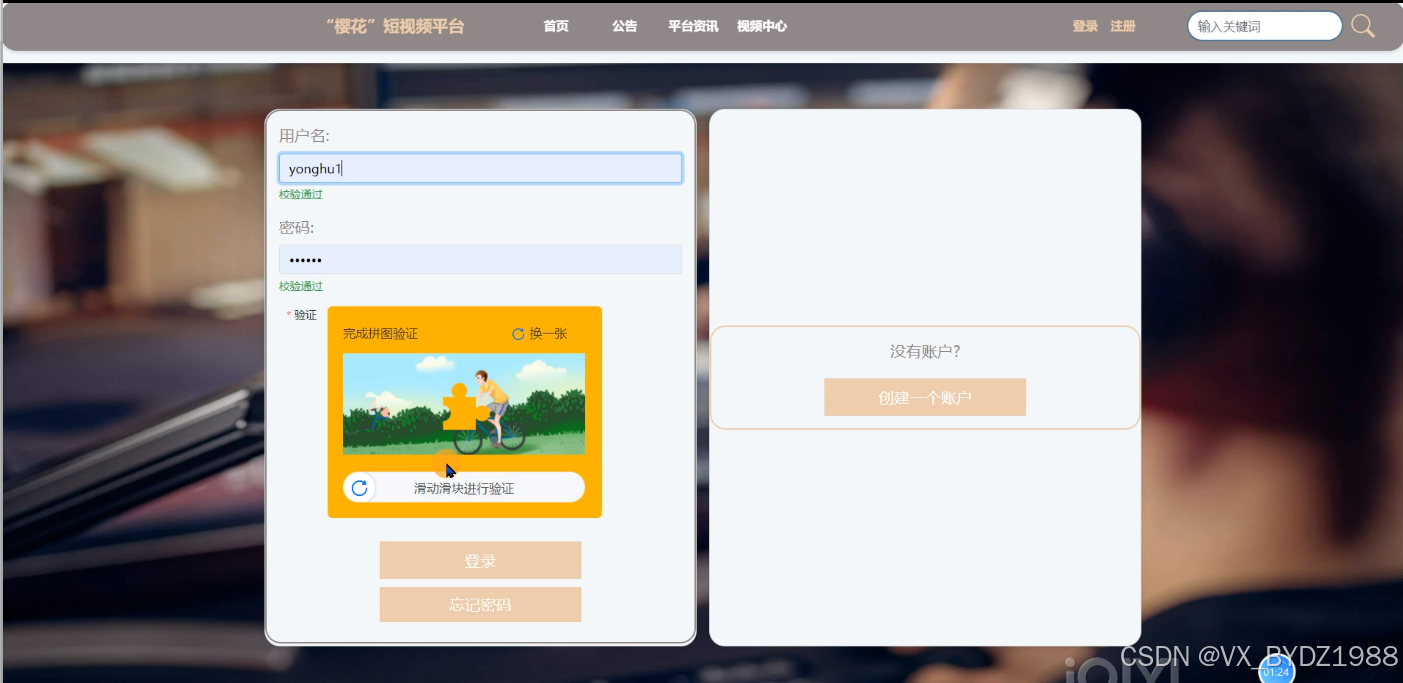Viewport: 1403px width, 683px height.
Task: Click 换一张 to change puzzle image
Action: pos(548,334)
